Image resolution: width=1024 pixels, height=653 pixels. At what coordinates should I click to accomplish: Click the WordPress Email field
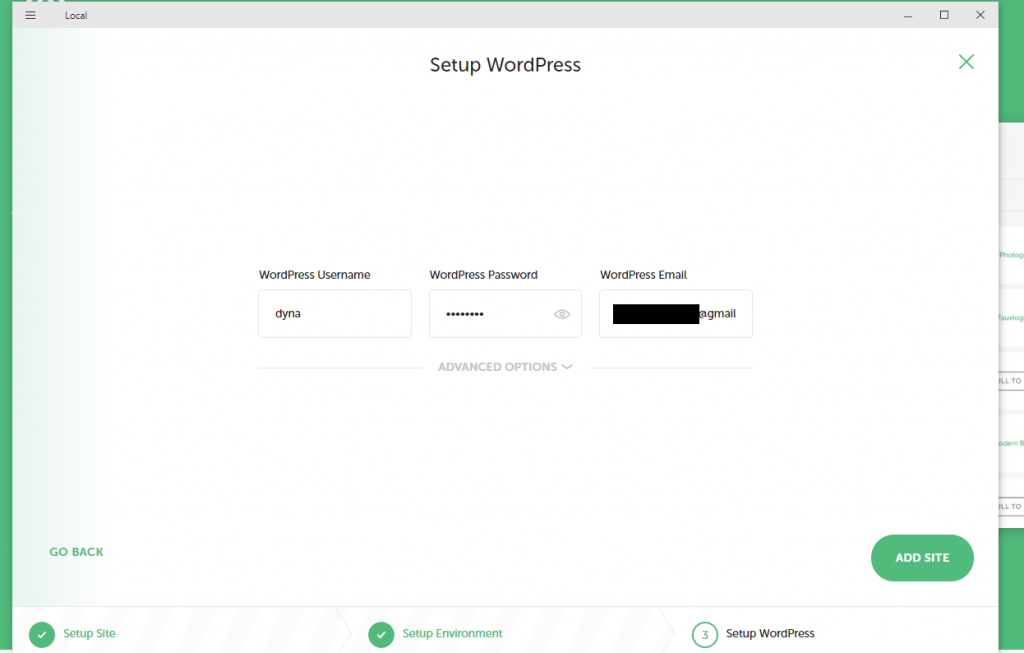click(676, 313)
